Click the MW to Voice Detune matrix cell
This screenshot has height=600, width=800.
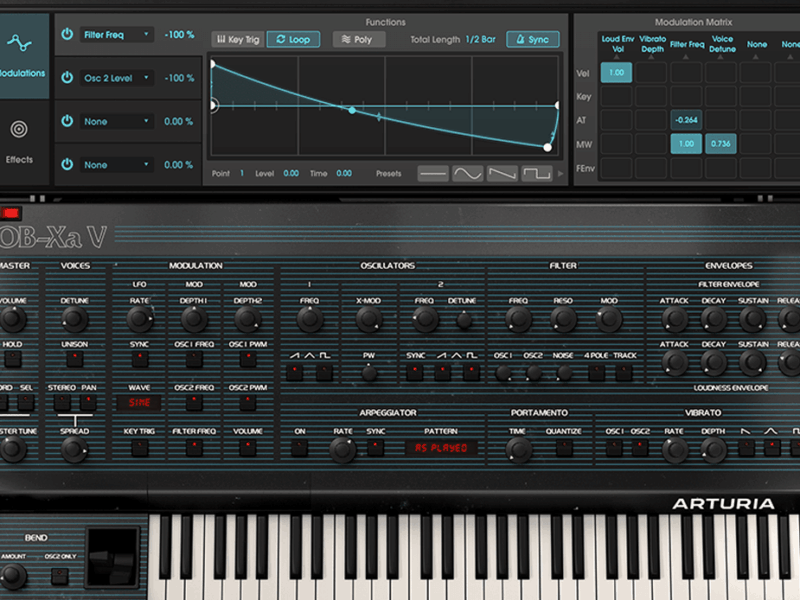(720, 143)
